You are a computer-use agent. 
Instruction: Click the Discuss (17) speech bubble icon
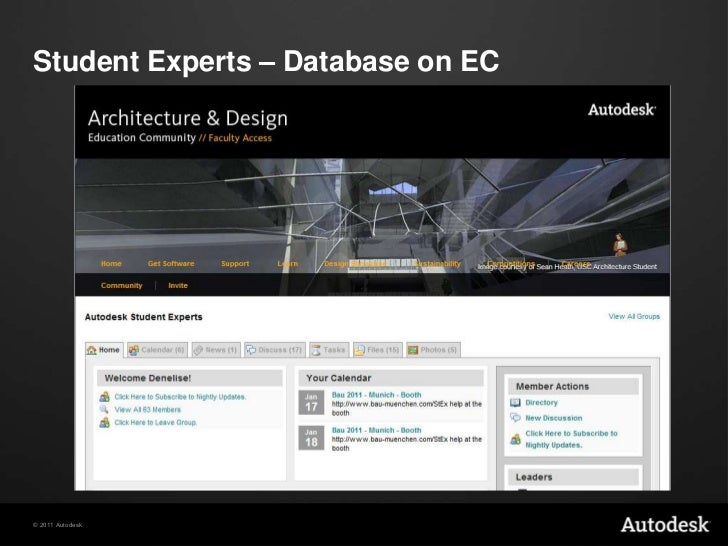pyautogui.click(x=251, y=350)
